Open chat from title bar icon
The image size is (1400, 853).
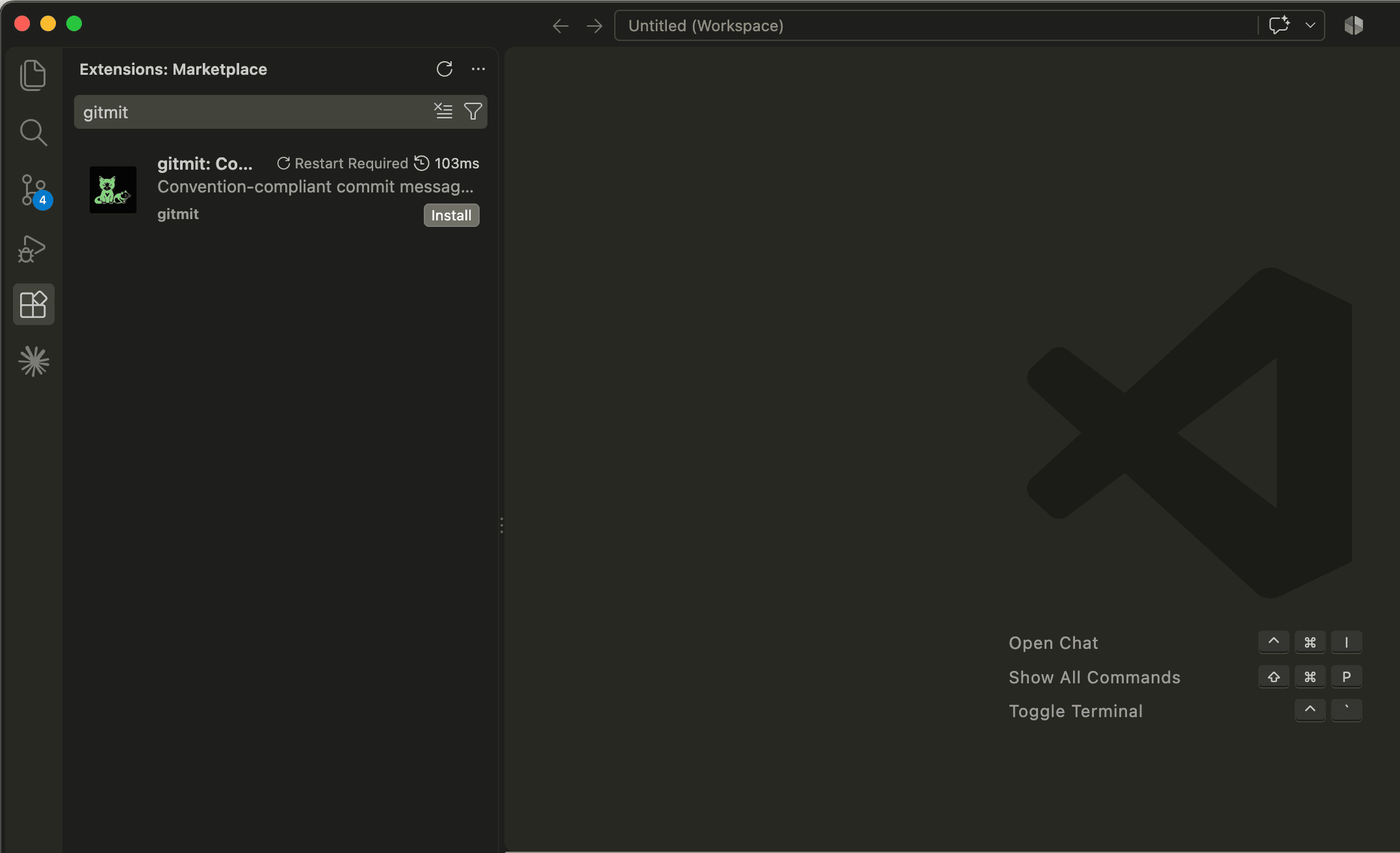[1279, 25]
